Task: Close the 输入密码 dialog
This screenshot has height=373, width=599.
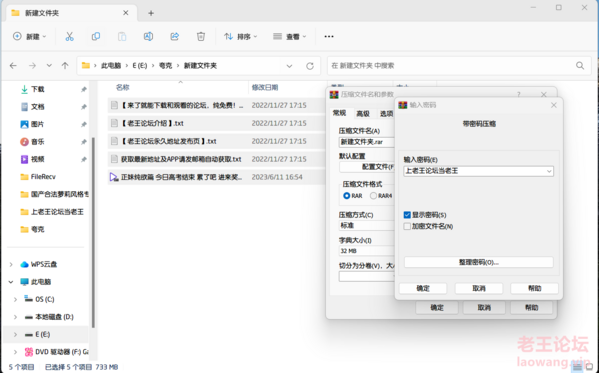Action: coord(554,105)
